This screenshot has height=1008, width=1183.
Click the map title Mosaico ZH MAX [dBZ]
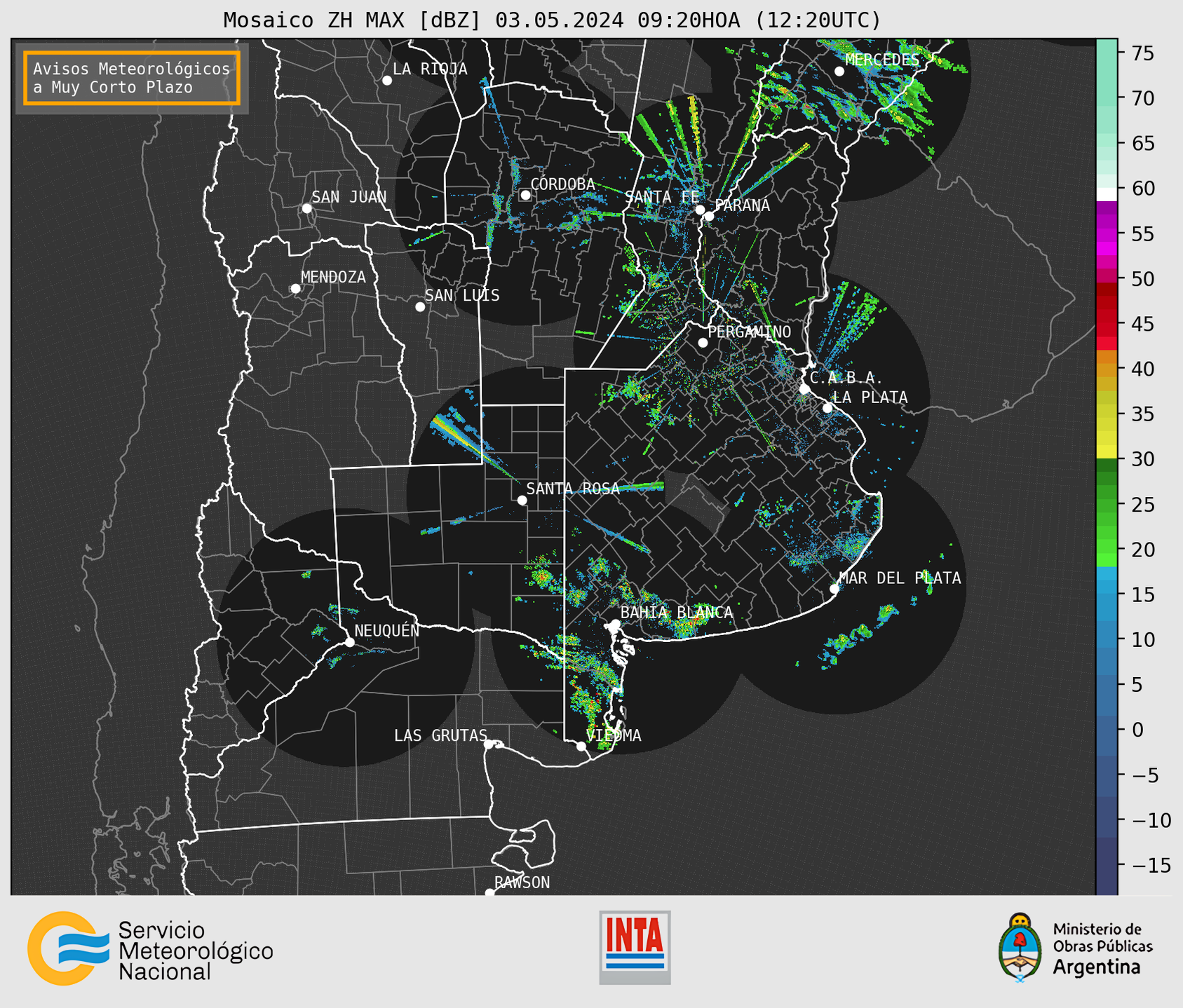click(353, 20)
